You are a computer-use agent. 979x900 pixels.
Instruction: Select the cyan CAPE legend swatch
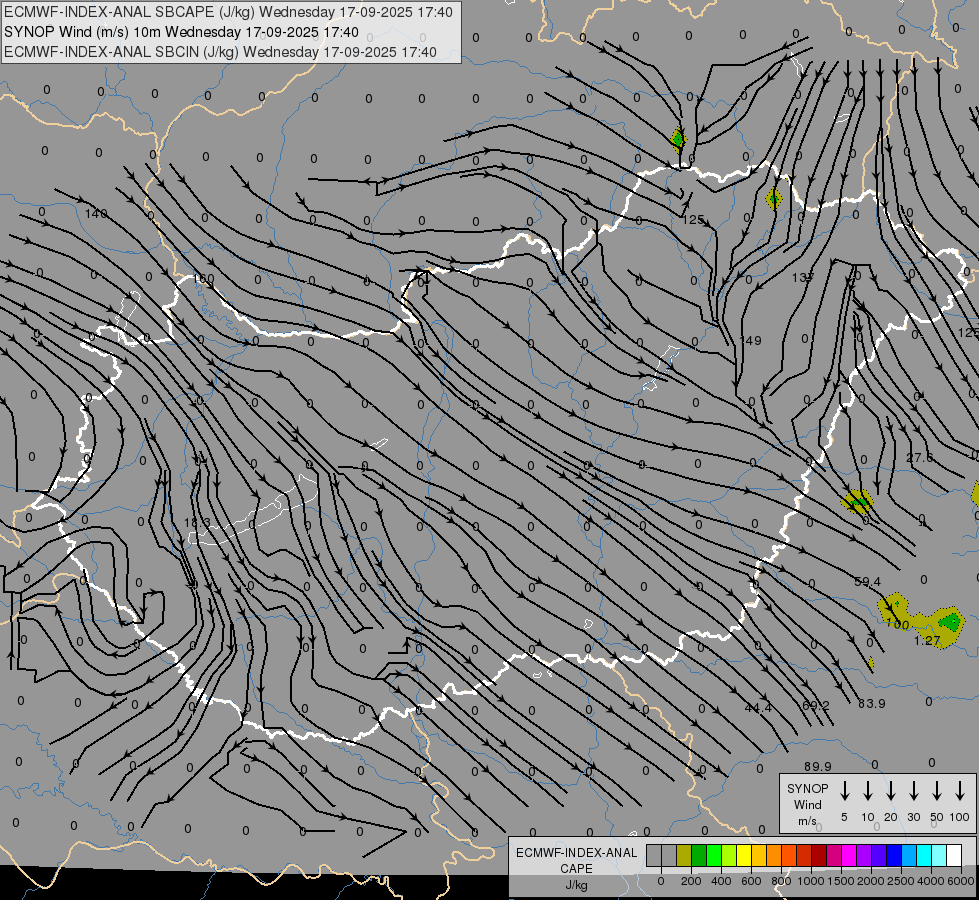tap(923, 855)
